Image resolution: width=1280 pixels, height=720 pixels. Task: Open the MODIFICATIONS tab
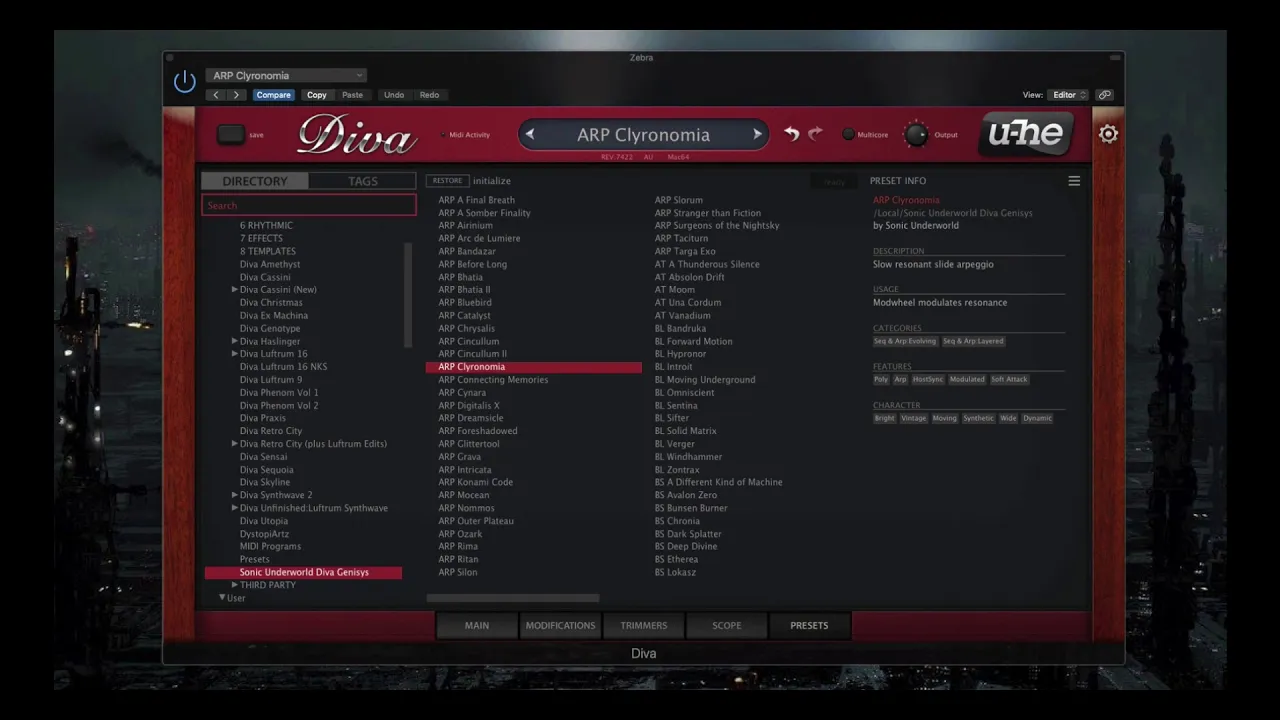pyautogui.click(x=560, y=626)
